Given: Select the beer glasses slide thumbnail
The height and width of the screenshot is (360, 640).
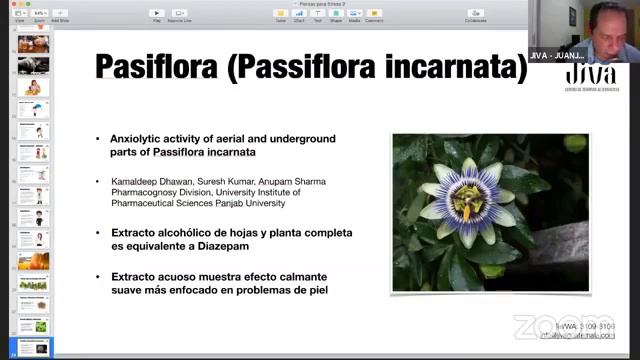Looking at the screenshot, I should [x=33, y=44].
